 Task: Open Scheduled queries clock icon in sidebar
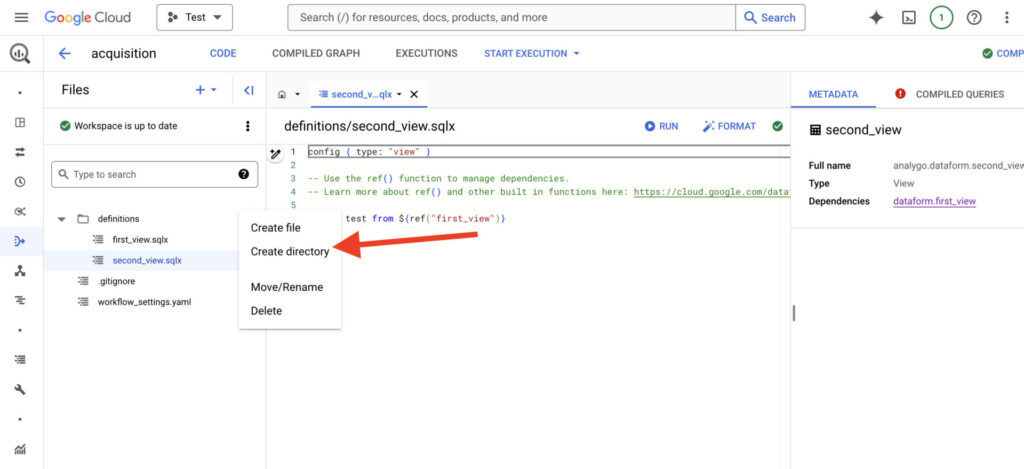pos(20,182)
